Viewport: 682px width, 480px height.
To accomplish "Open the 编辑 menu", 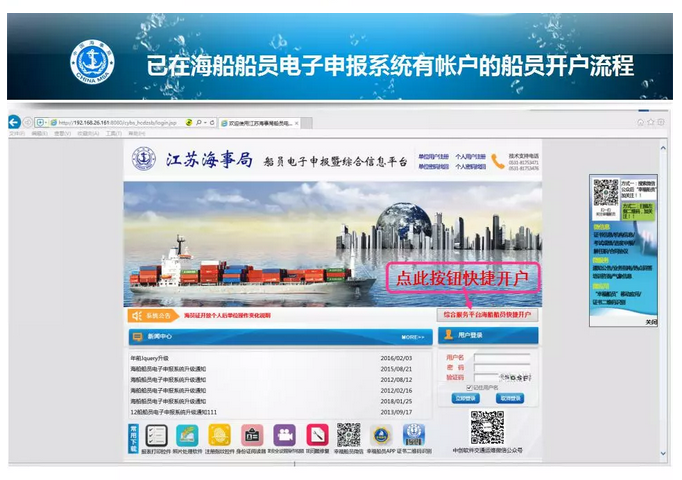I will click(40, 133).
